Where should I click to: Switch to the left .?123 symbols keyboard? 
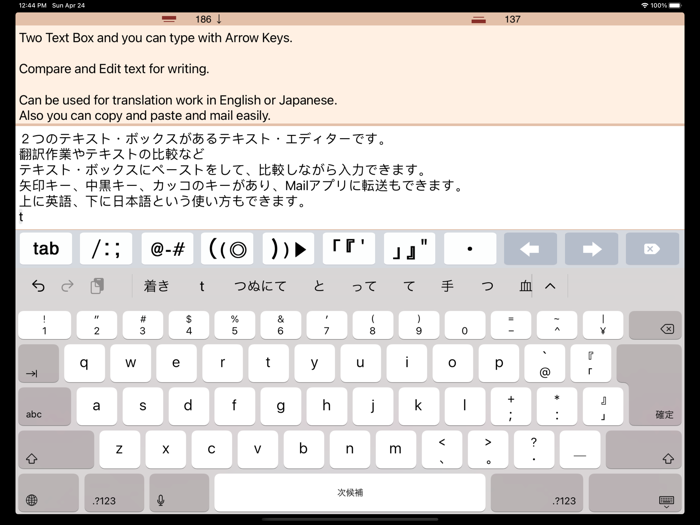103,499
